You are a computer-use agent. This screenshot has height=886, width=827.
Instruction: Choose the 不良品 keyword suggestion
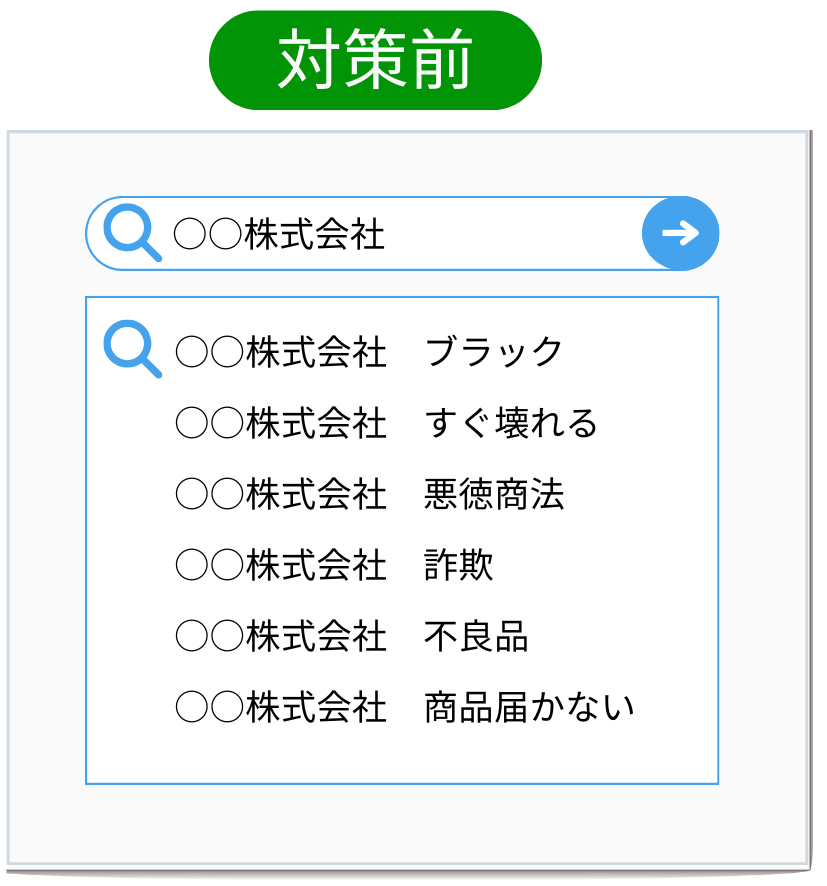pos(476,637)
